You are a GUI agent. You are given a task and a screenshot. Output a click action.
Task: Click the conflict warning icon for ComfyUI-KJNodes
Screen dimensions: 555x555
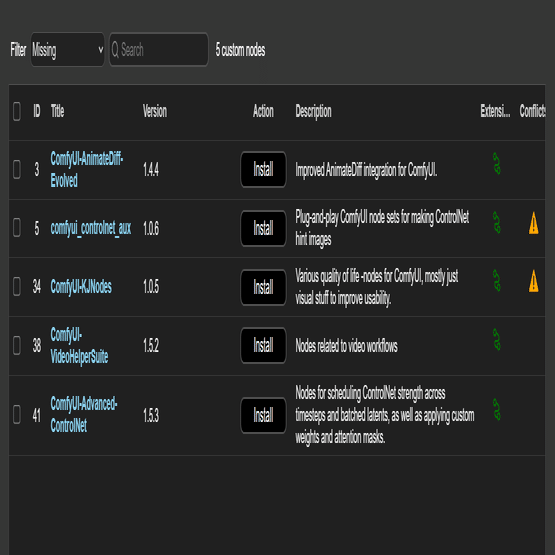533,281
